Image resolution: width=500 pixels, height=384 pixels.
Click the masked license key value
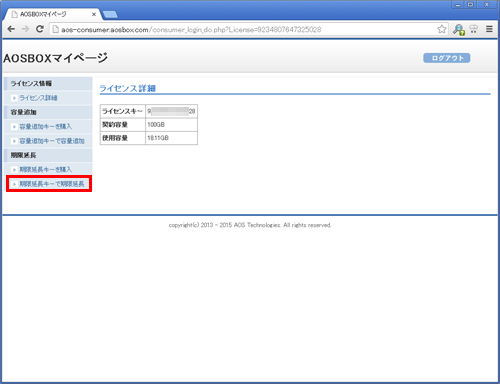pos(171,111)
